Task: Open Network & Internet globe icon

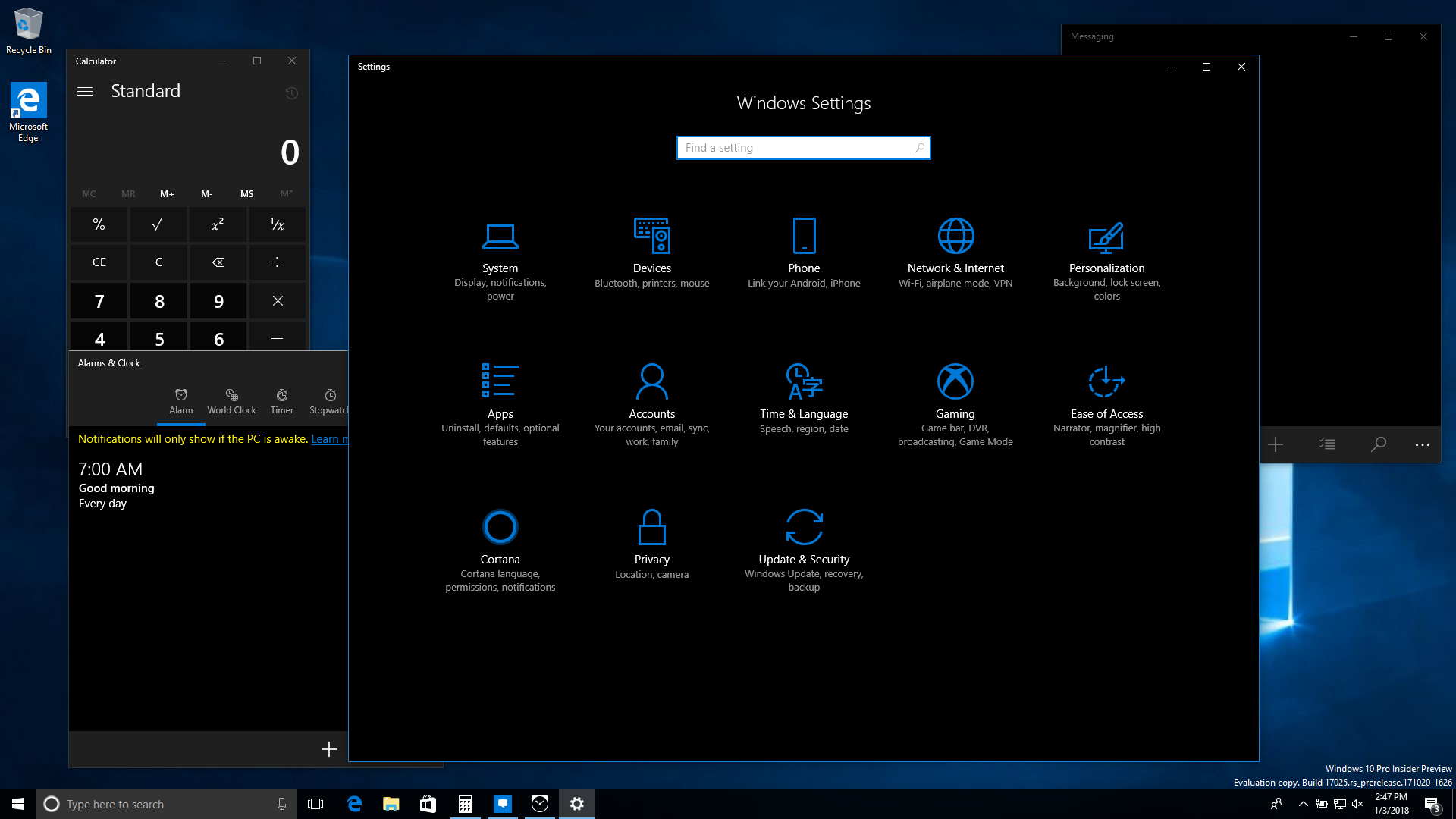Action: [x=955, y=236]
